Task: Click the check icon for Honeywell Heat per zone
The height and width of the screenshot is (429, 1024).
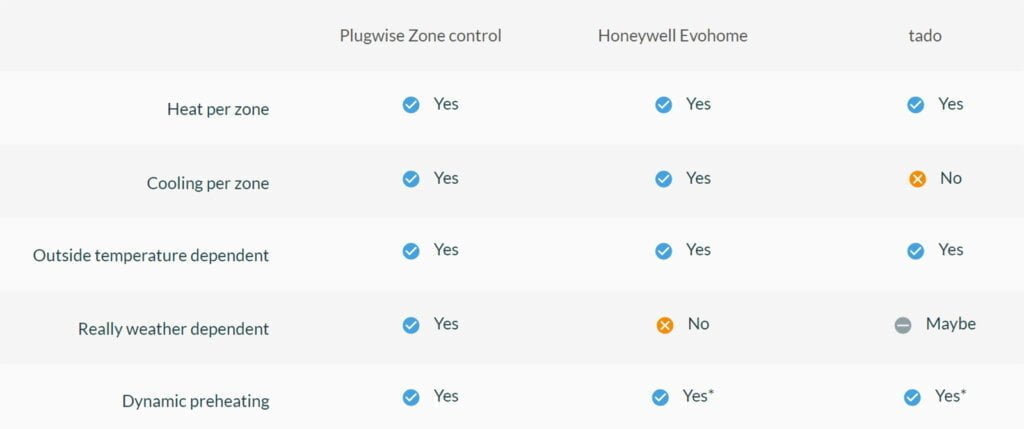Action: coord(663,105)
